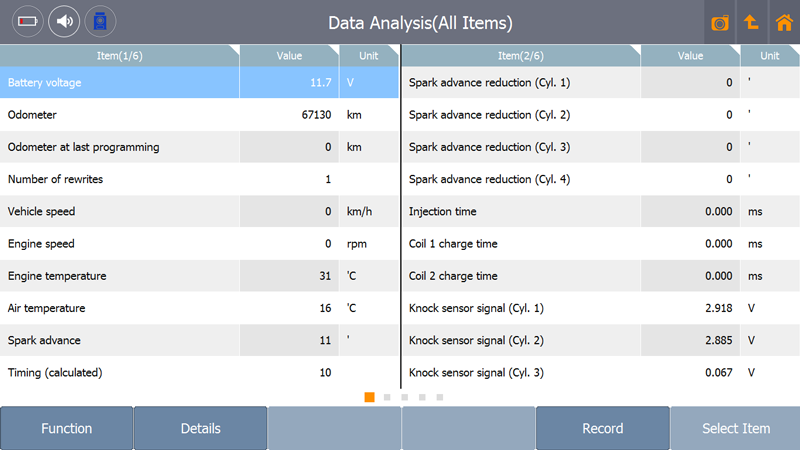
Task: Go back using the orange return arrow
Action: [752, 22]
